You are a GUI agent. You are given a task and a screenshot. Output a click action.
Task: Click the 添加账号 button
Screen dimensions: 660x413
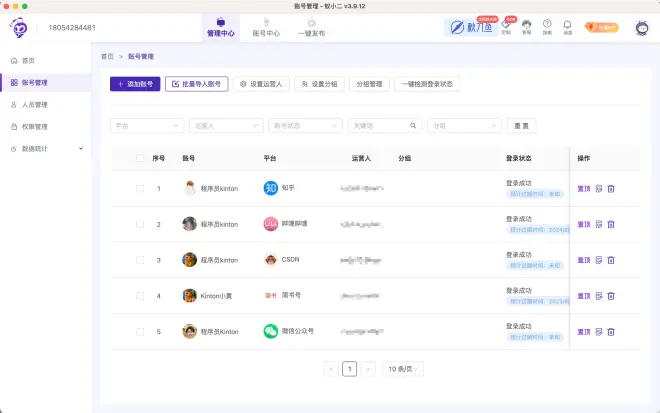pos(134,84)
